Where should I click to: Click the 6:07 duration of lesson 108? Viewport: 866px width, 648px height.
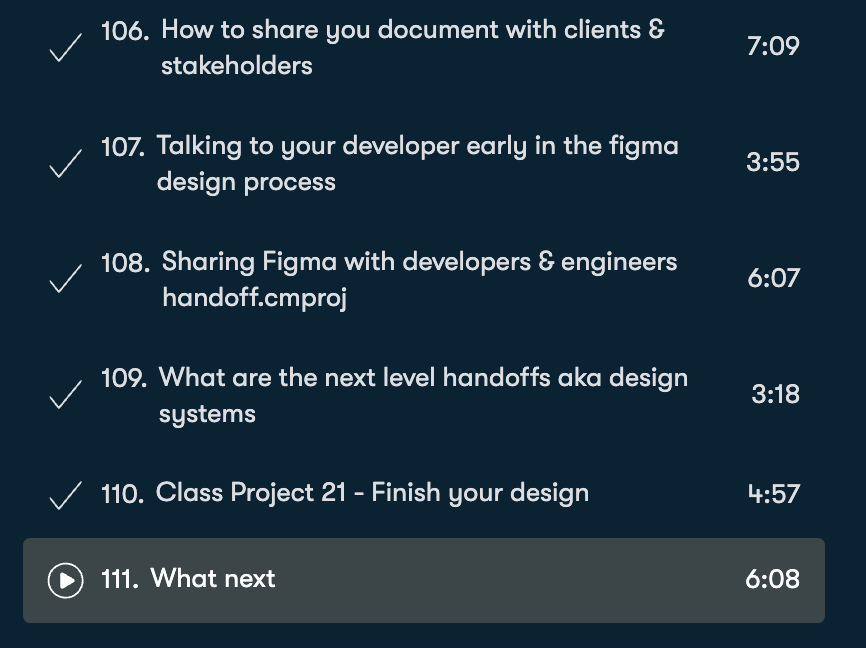point(773,278)
